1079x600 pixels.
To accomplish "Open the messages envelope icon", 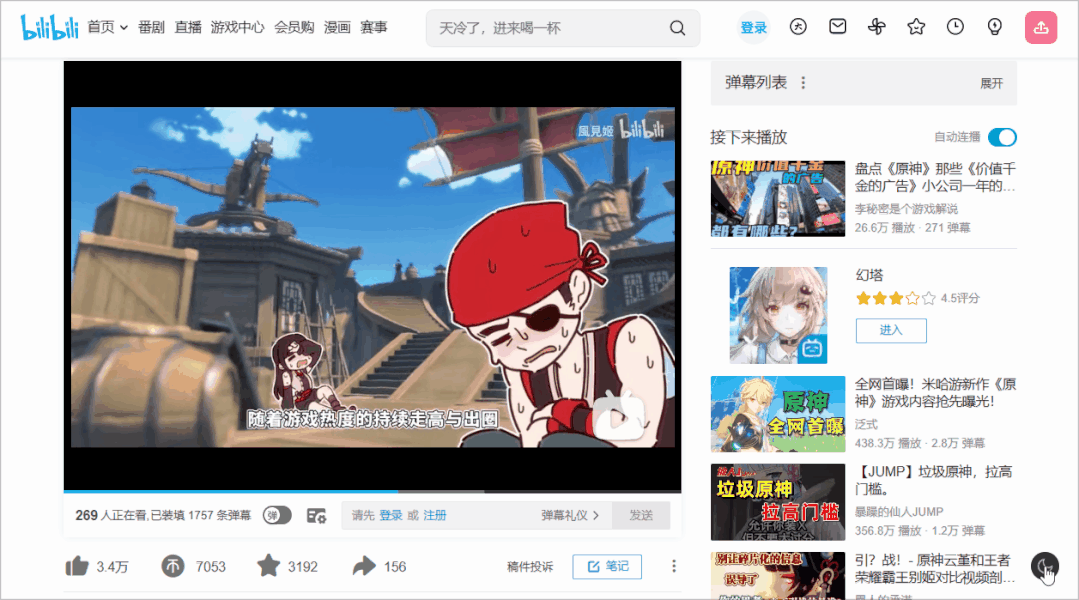I will (x=837, y=27).
